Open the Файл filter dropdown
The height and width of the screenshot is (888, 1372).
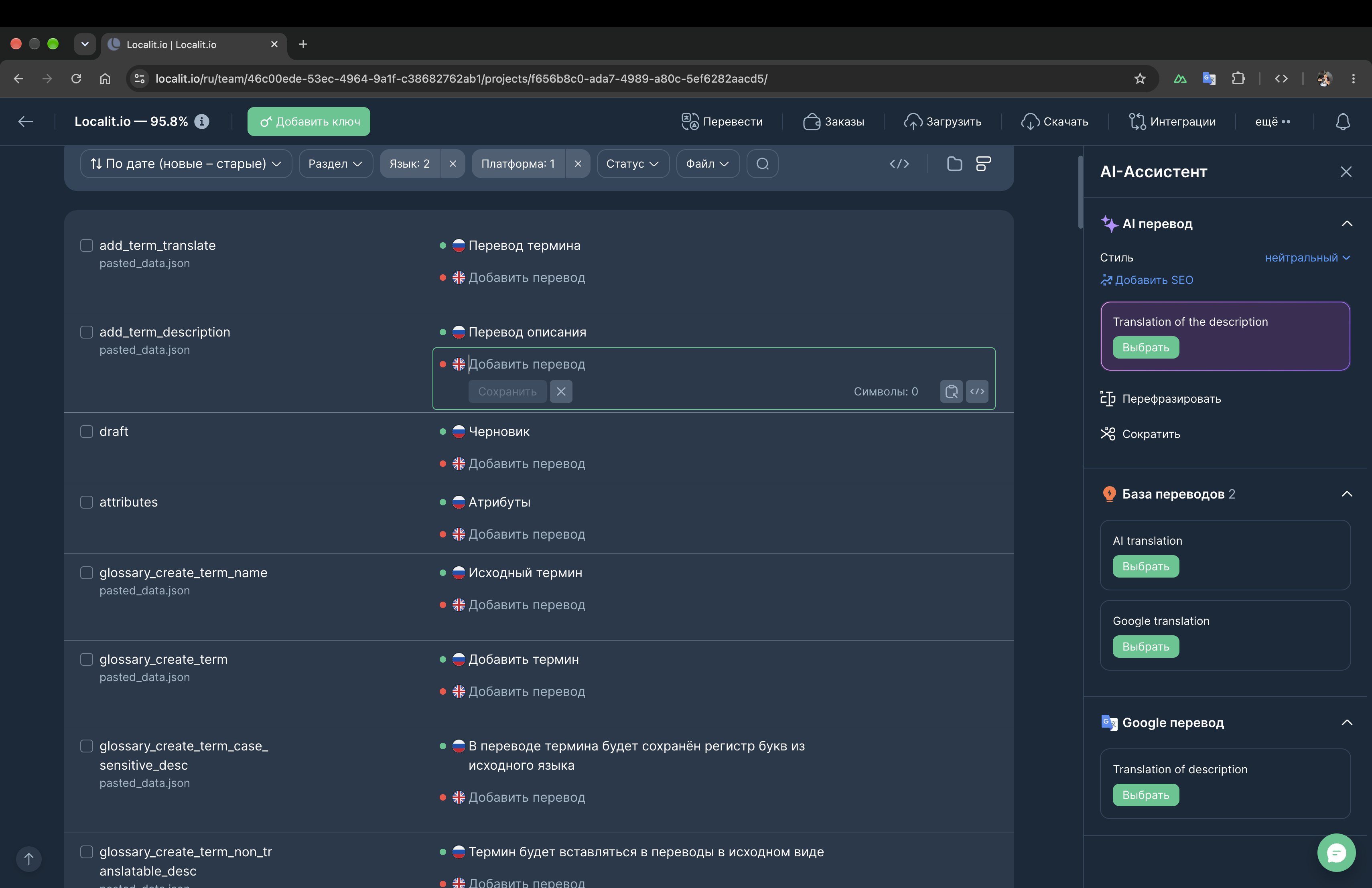point(707,164)
